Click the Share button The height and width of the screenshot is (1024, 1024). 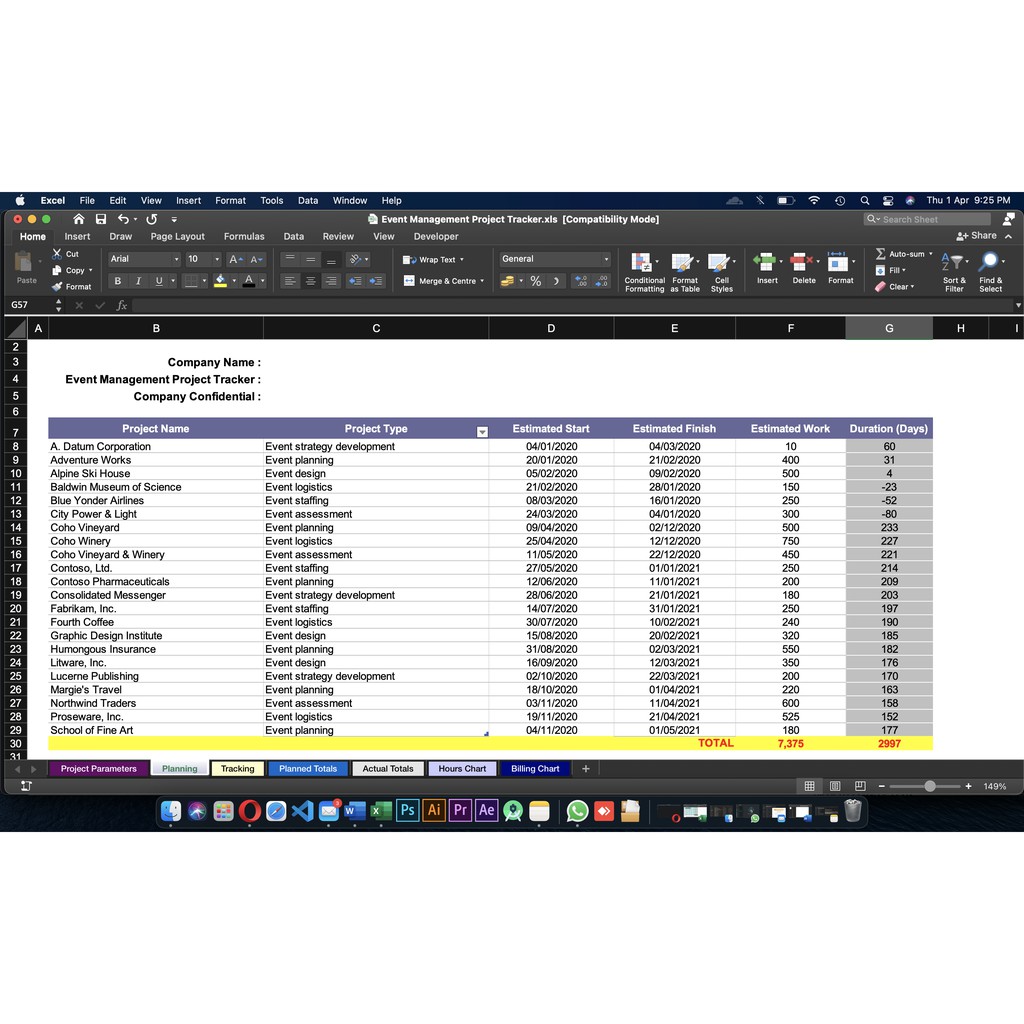[x=977, y=236]
